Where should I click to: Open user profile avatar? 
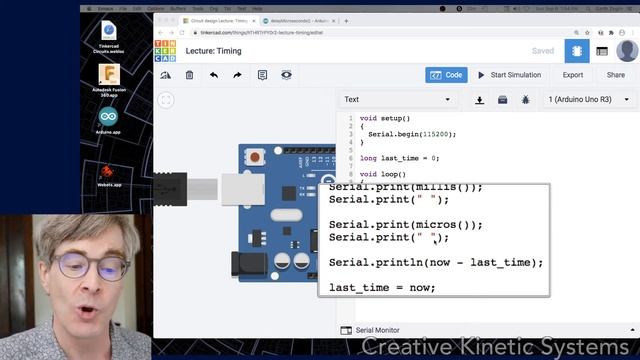tap(627, 51)
